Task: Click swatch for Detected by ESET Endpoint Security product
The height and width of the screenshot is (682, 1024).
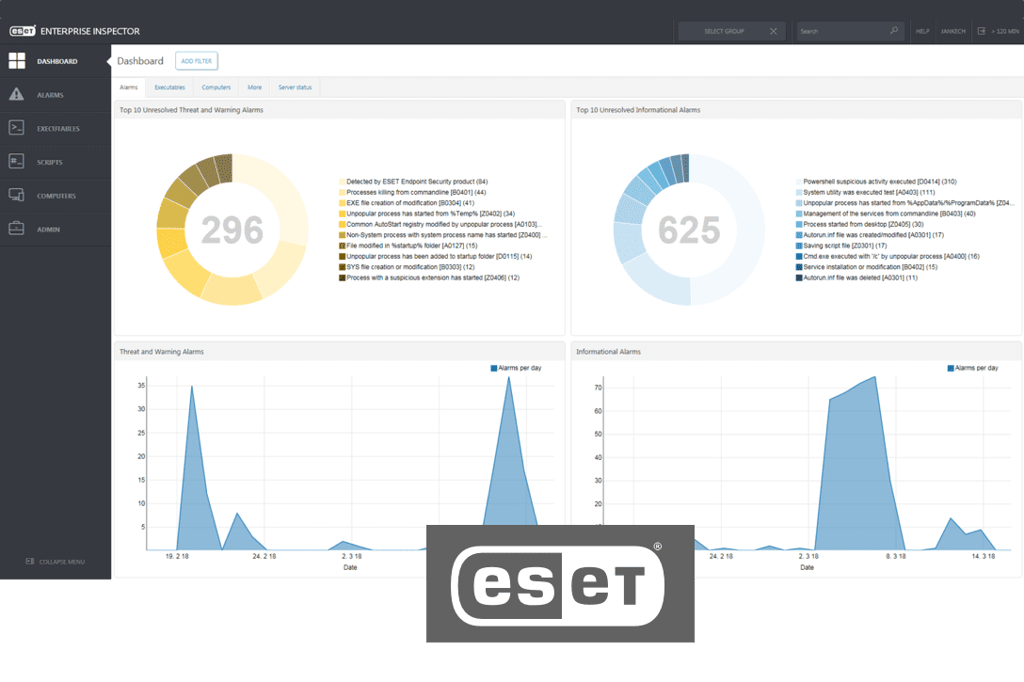Action: (342, 182)
